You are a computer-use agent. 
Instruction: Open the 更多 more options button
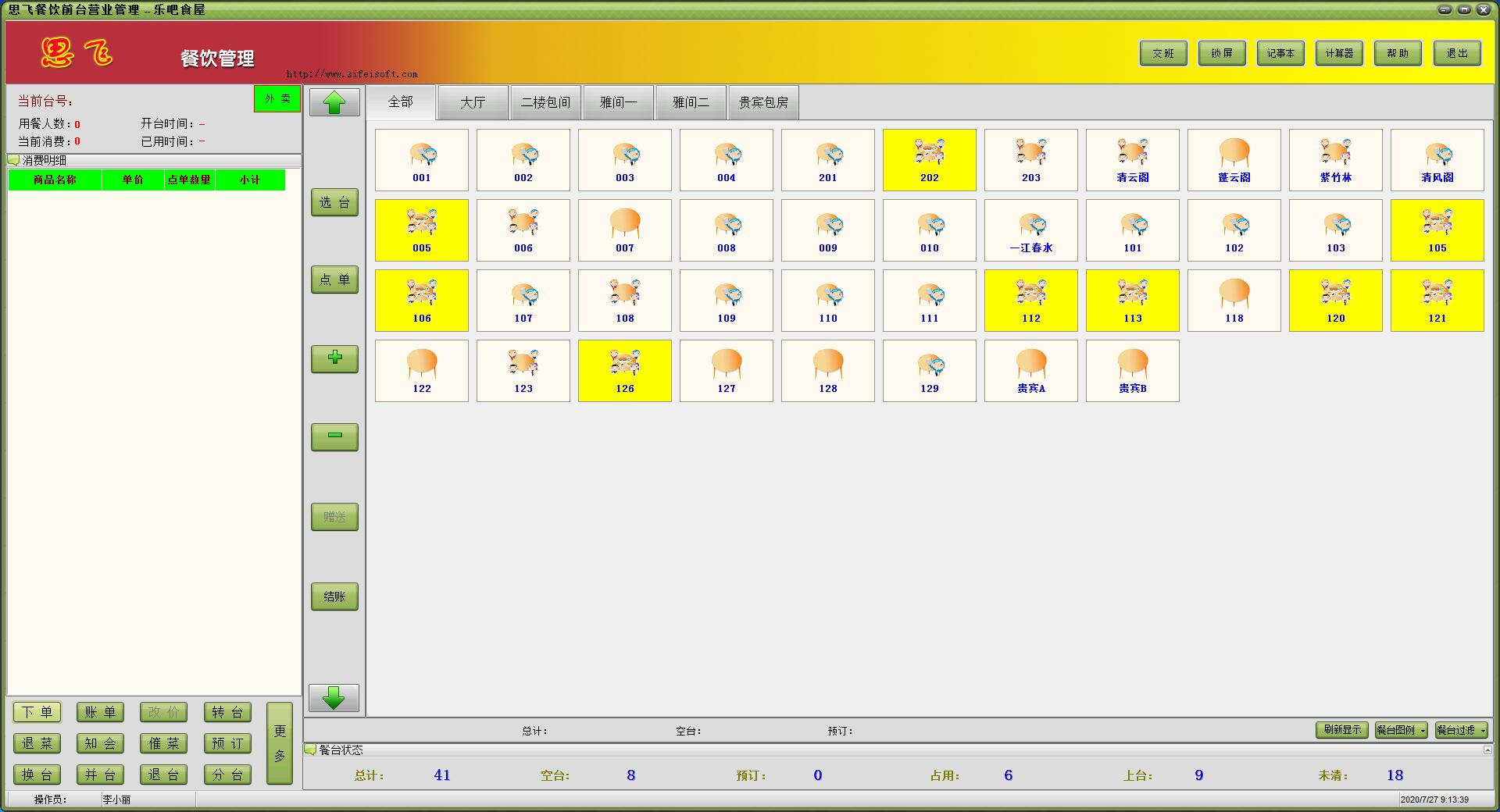280,743
